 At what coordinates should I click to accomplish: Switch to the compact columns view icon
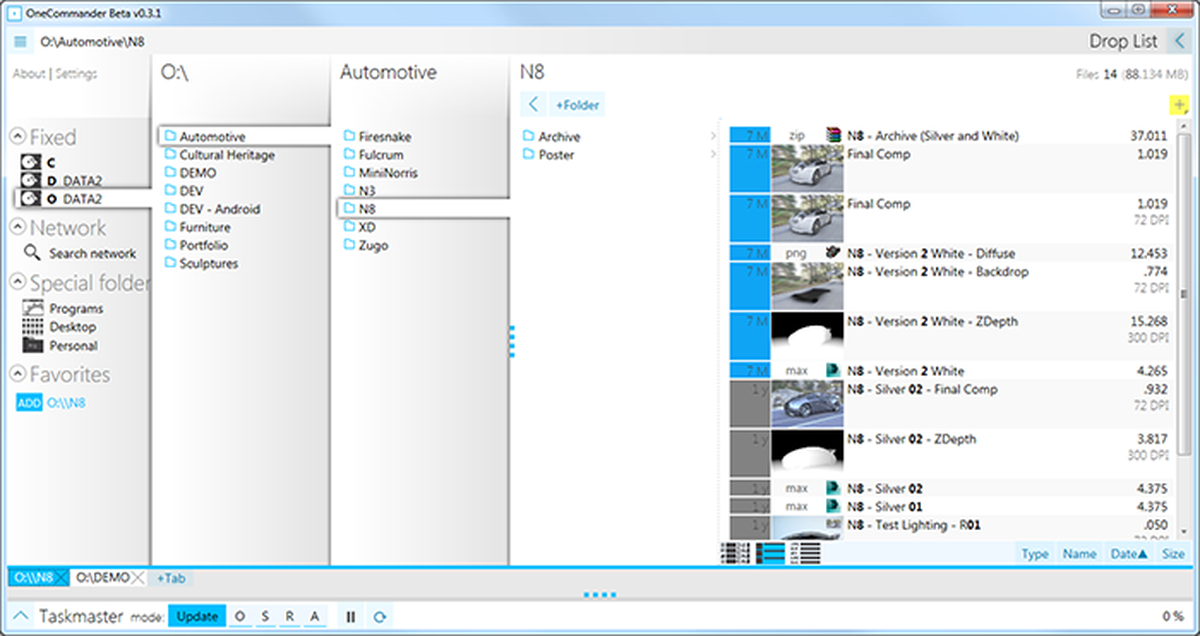pyautogui.click(x=736, y=552)
